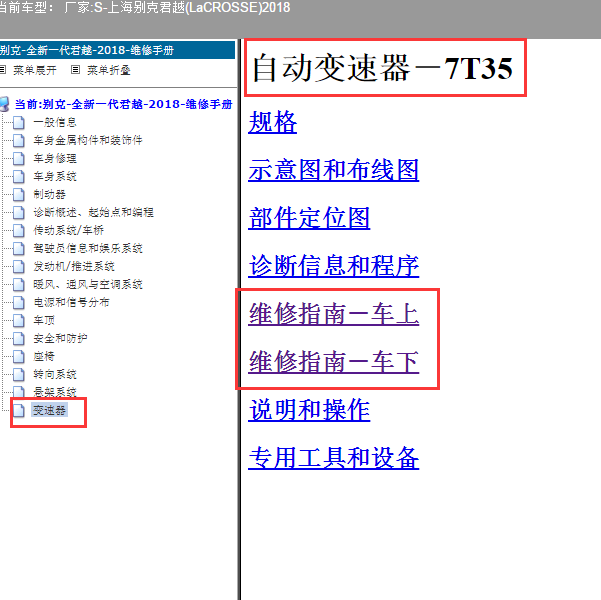The height and width of the screenshot is (600, 601).
Task: Open the 诊断信息和程序 link
Action: 333,266
